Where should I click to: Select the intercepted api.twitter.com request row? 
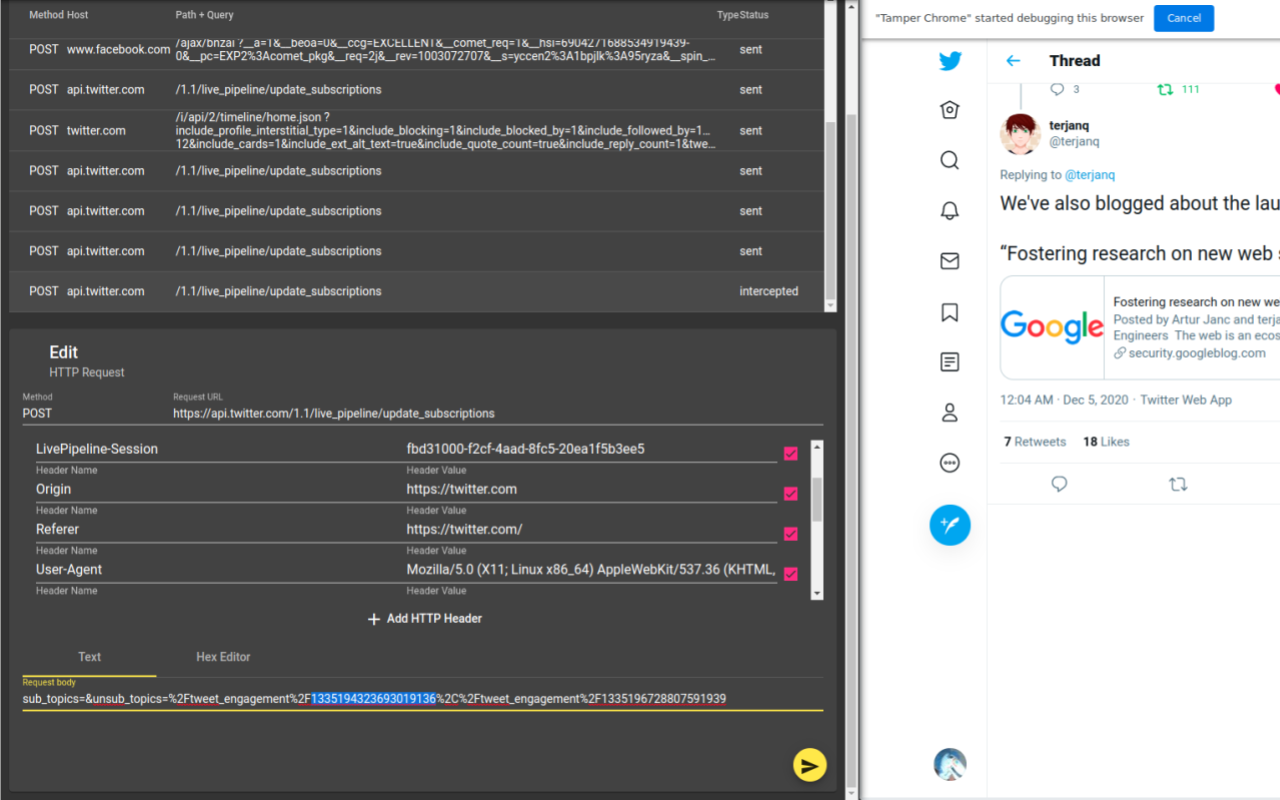(418, 291)
